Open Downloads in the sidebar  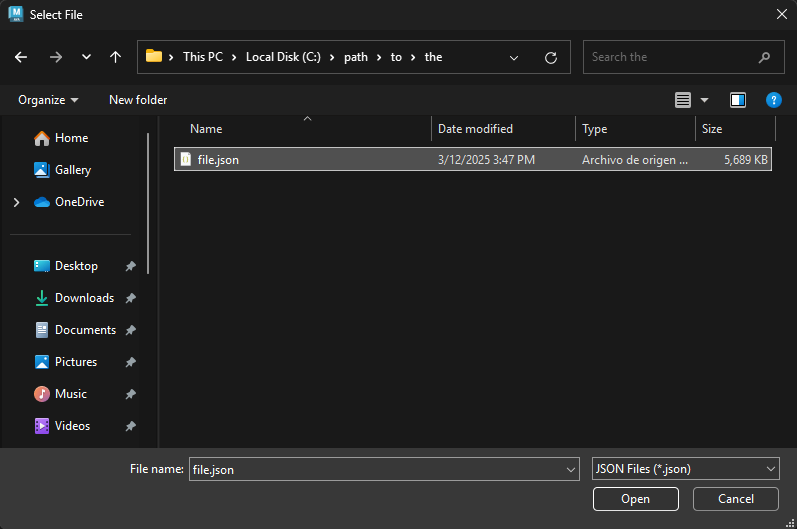(x=84, y=298)
